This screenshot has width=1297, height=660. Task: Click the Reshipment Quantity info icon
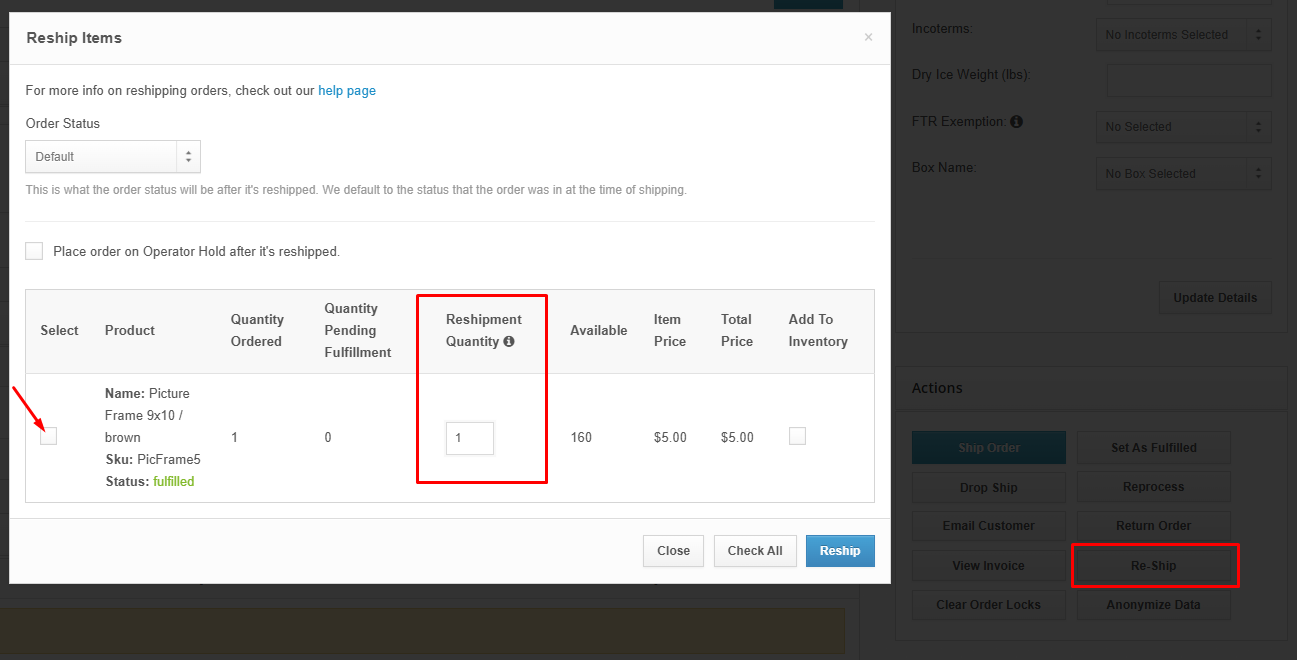click(x=509, y=342)
